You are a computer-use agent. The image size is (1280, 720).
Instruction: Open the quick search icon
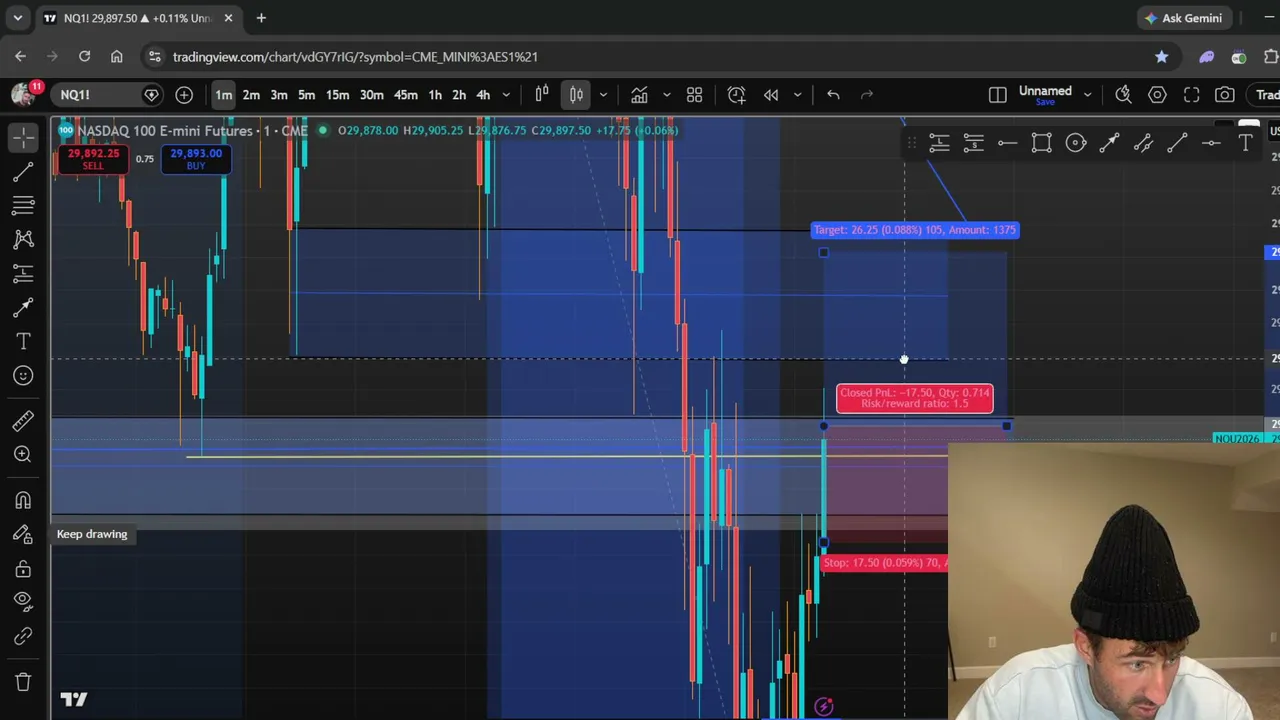click(1124, 95)
